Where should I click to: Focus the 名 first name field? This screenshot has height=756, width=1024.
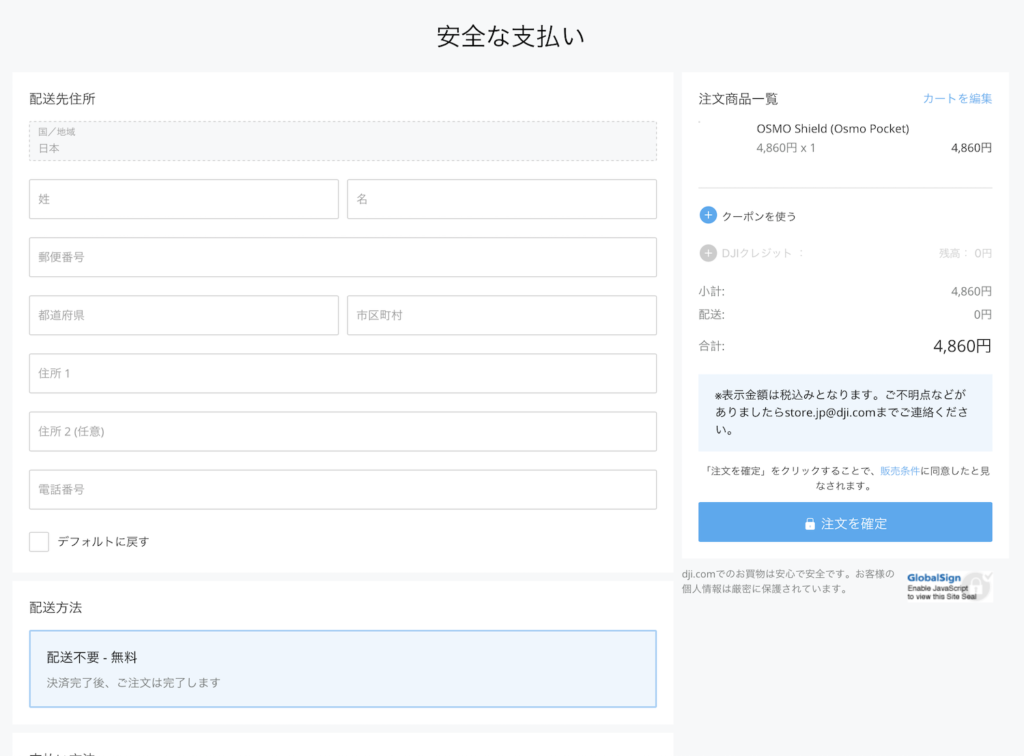click(502, 199)
